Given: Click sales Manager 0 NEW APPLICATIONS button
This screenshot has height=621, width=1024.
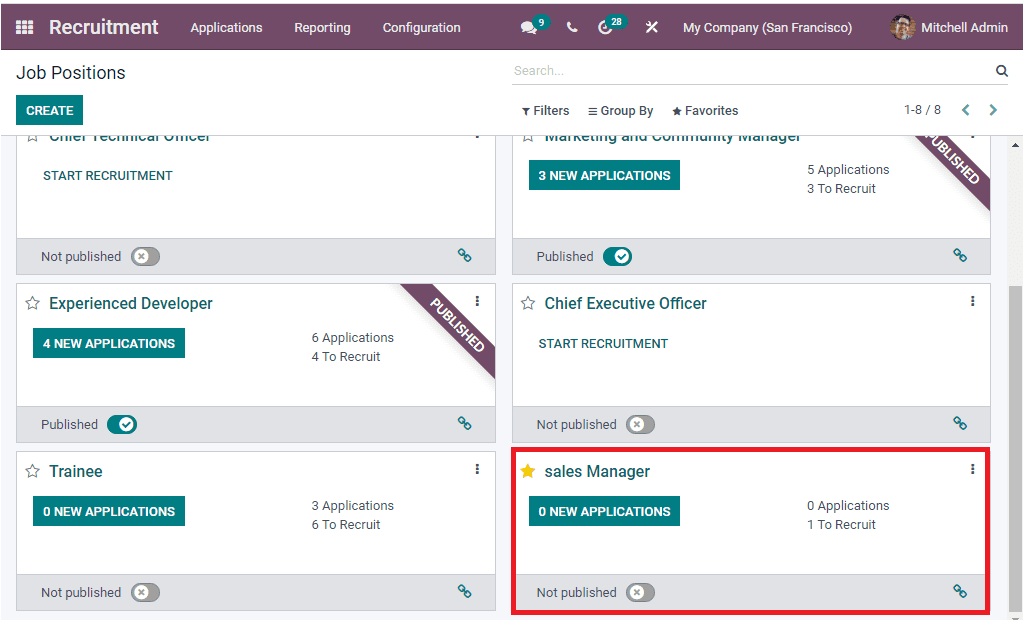Looking at the screenshot, I should [x=604, y=511].
